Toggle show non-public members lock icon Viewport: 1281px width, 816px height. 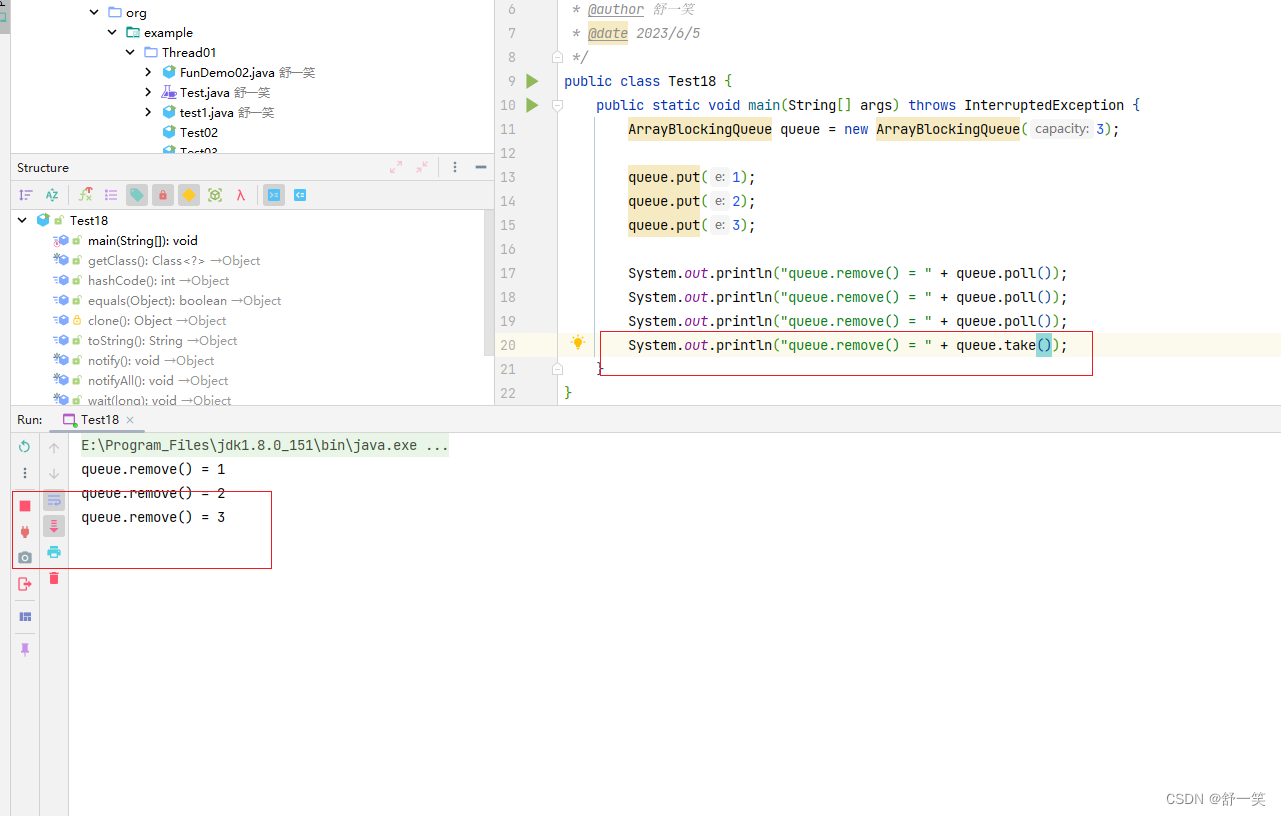tap(163, 195)
